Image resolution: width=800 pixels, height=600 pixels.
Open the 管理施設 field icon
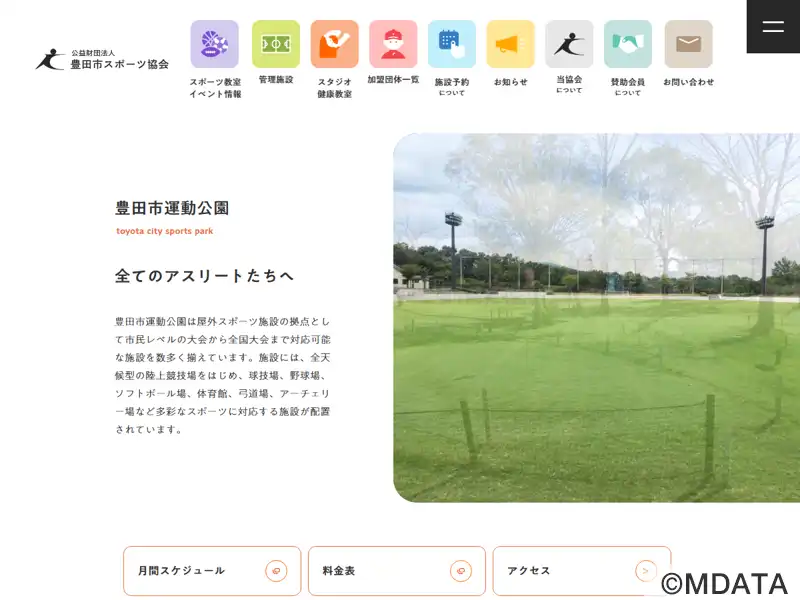(x=276, y=44)
